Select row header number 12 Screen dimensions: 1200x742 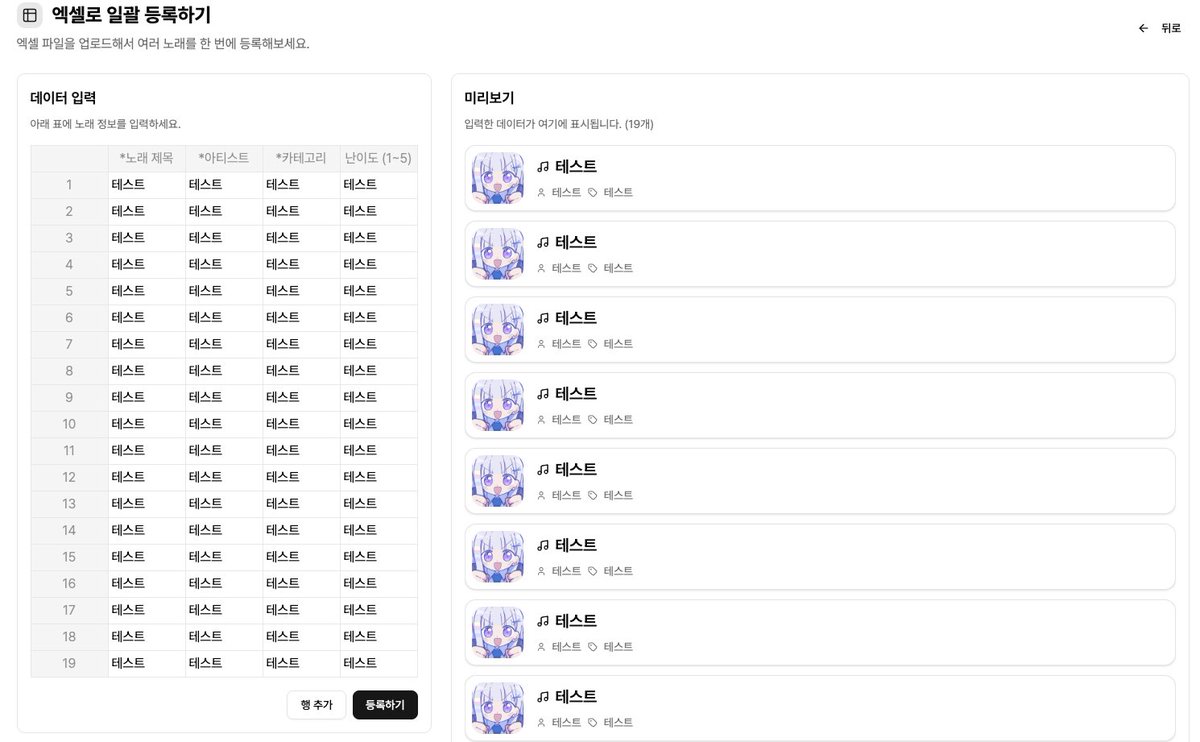pyautogui.click(x=69, y=477)
